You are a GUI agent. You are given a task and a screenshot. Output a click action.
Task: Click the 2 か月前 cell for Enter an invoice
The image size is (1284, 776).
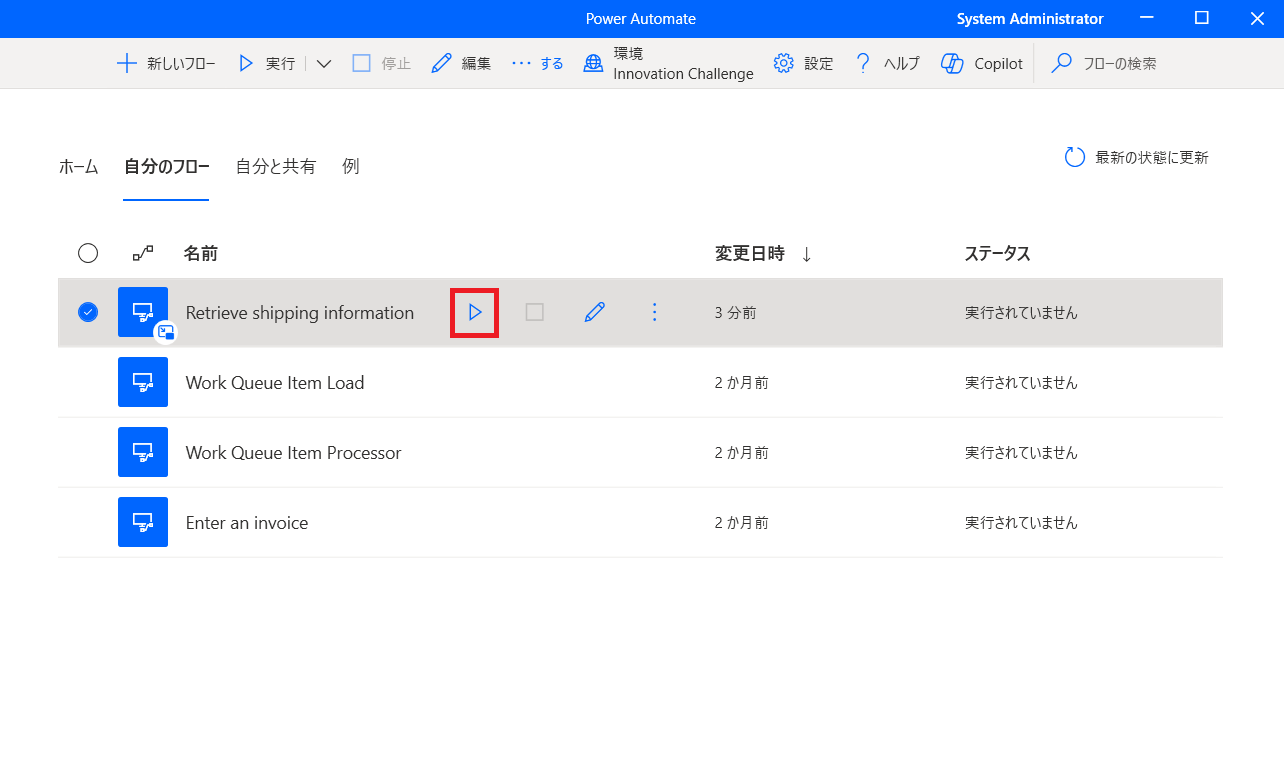tap(741, 523)
